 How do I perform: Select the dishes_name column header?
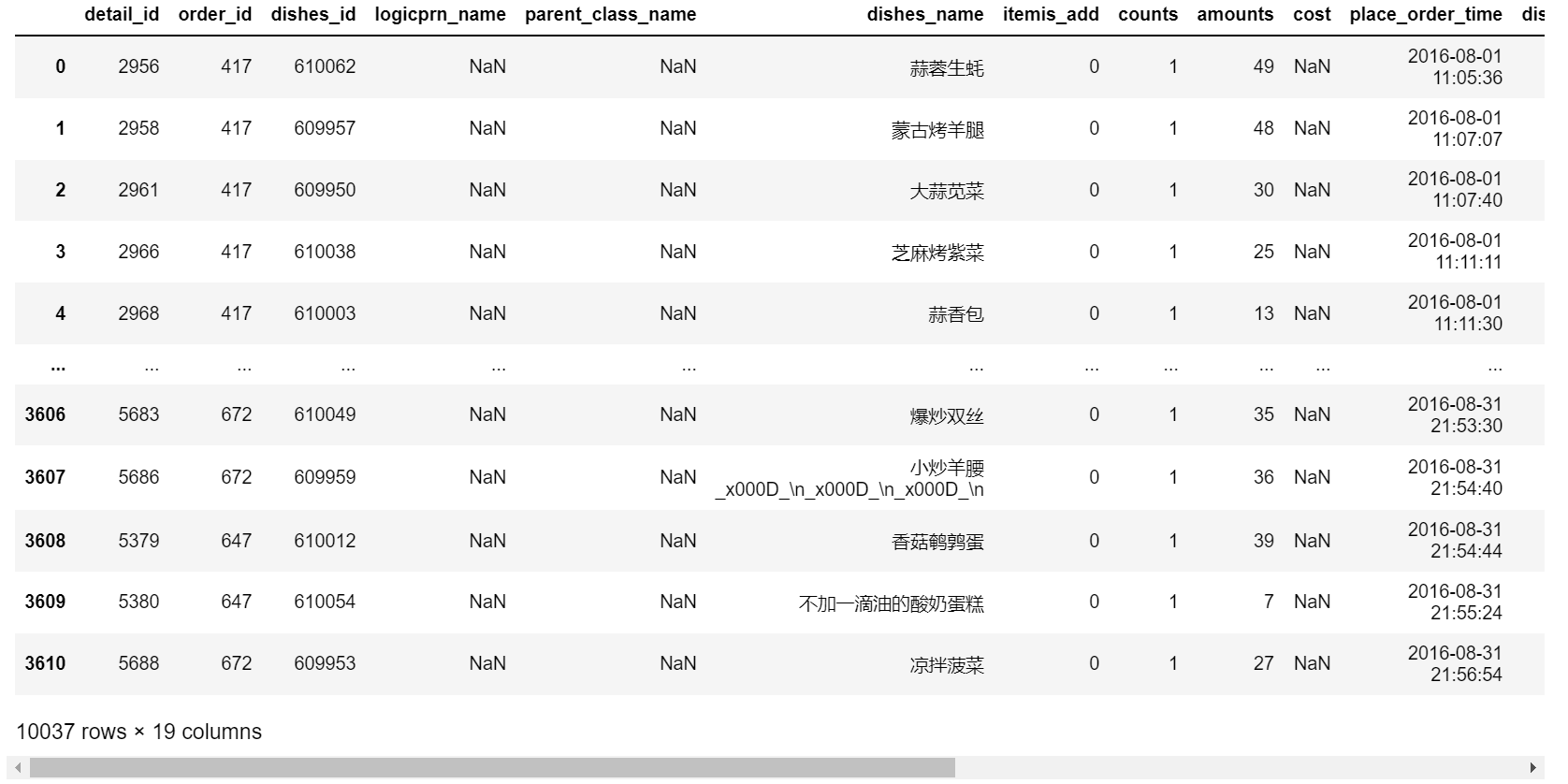click(x=925, y=14)
